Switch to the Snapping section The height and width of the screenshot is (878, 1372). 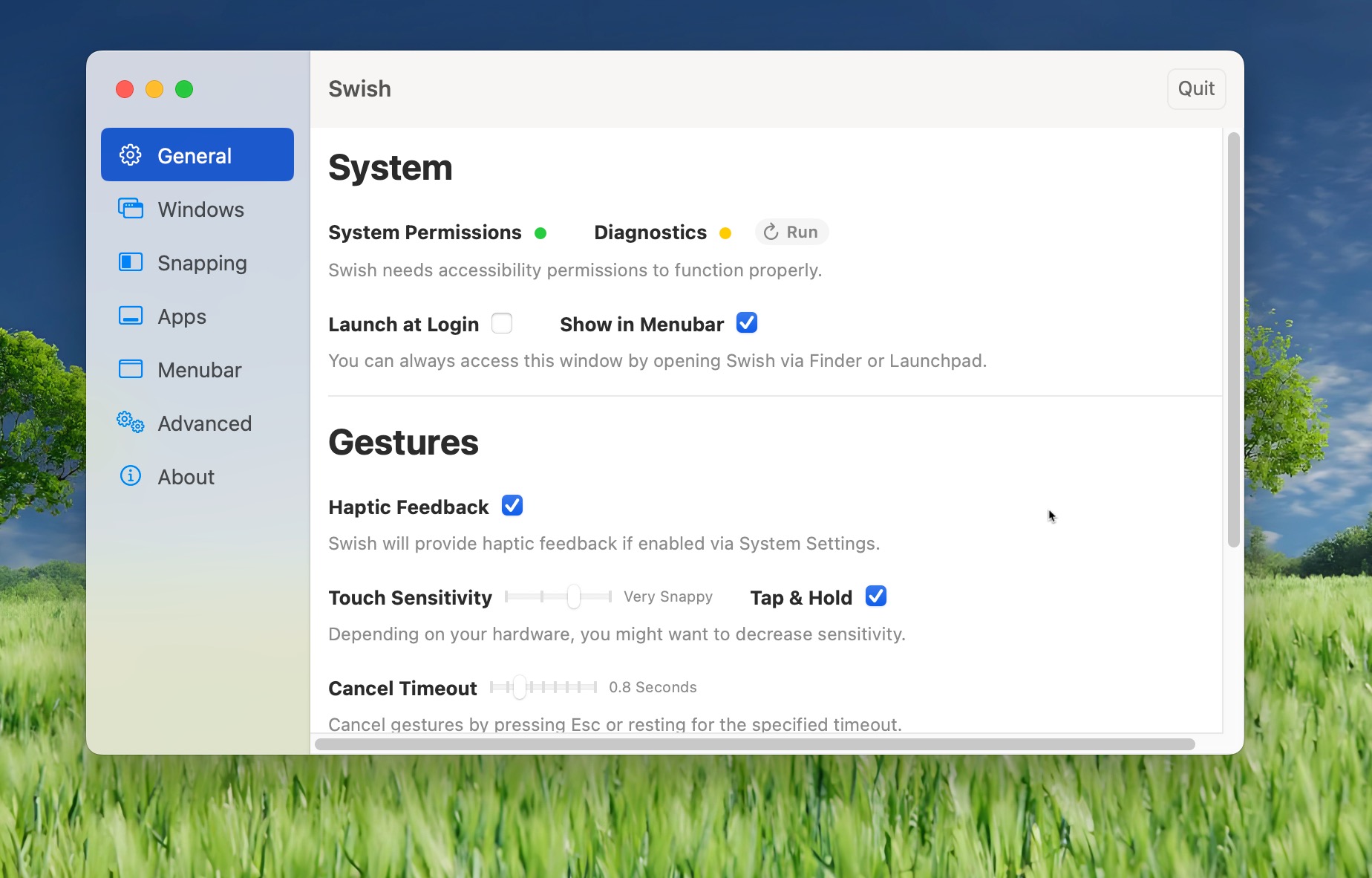click(x=197, y=263)
